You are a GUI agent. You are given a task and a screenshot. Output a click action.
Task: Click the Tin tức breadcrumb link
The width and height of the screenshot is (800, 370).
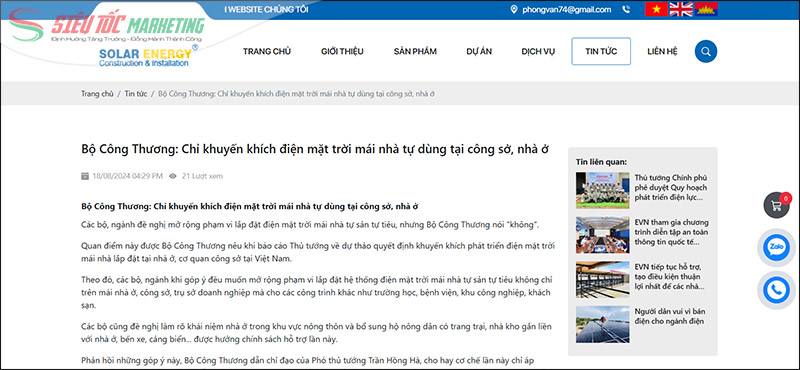click(136, 94)
